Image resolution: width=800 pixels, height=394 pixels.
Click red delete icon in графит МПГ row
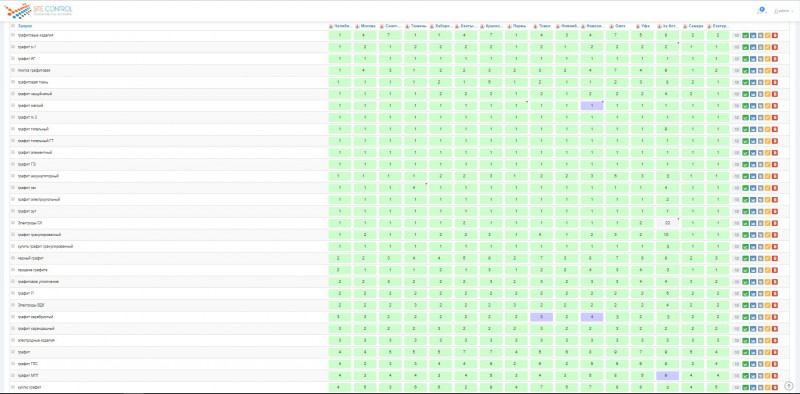[775, 376]
